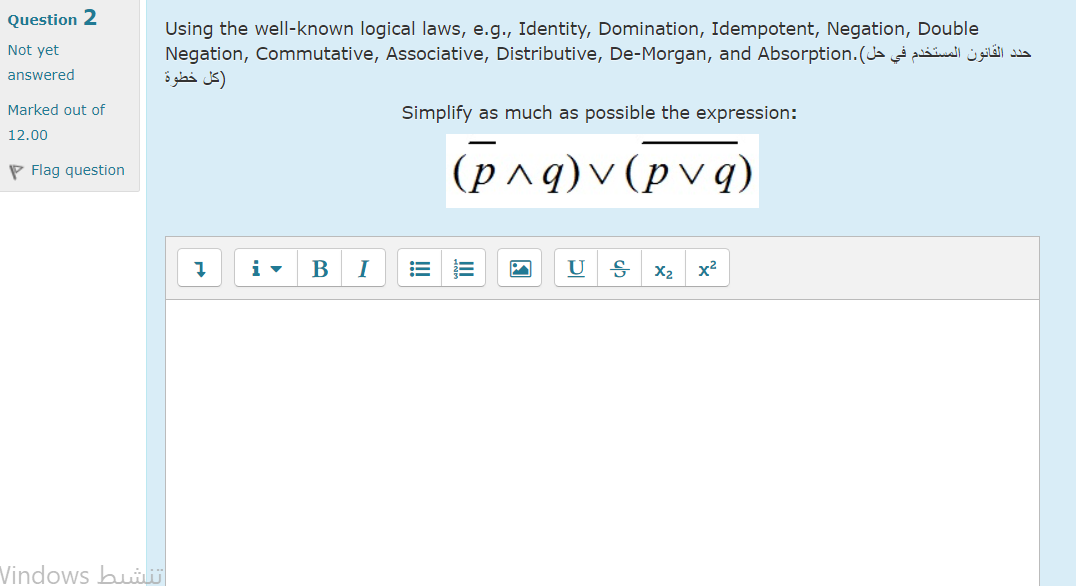Apply subscript formatting

663,268
